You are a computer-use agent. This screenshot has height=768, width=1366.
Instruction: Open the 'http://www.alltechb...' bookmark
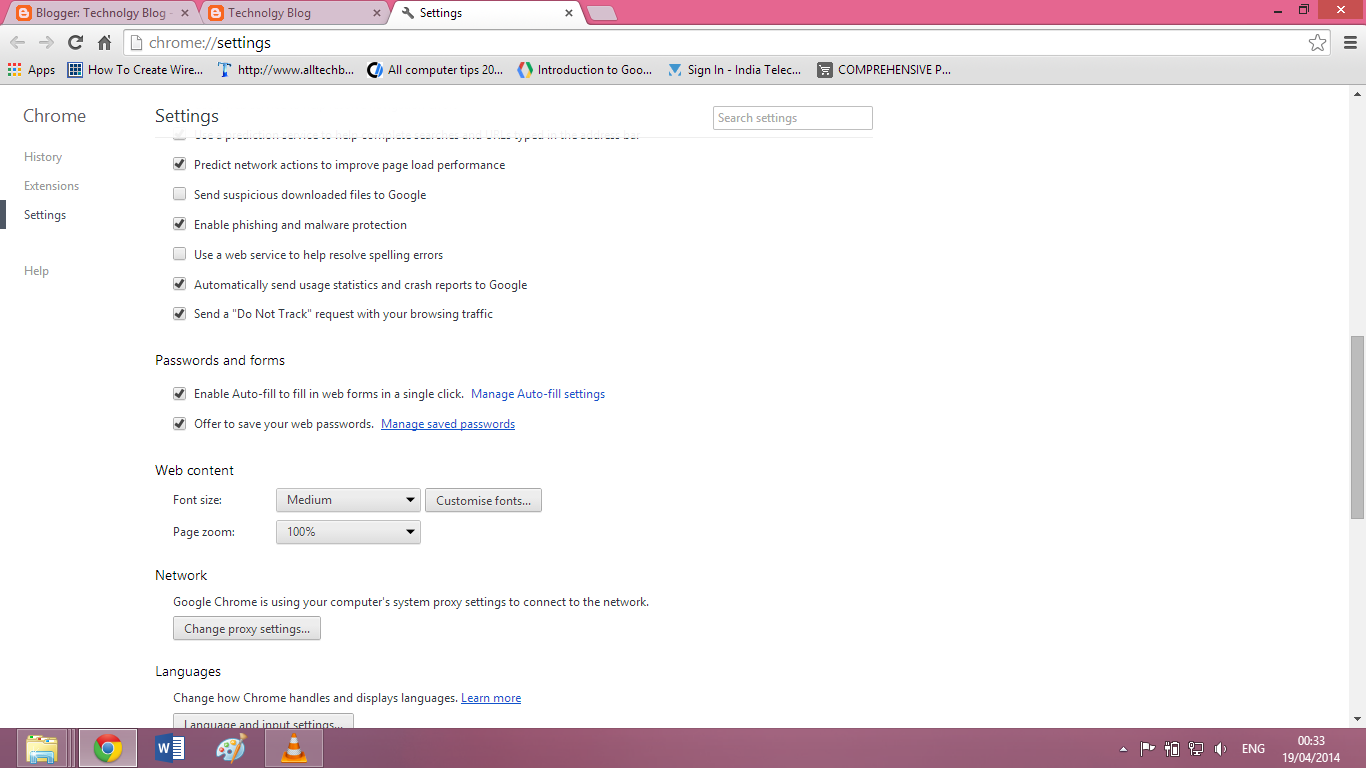coord(285,70)
